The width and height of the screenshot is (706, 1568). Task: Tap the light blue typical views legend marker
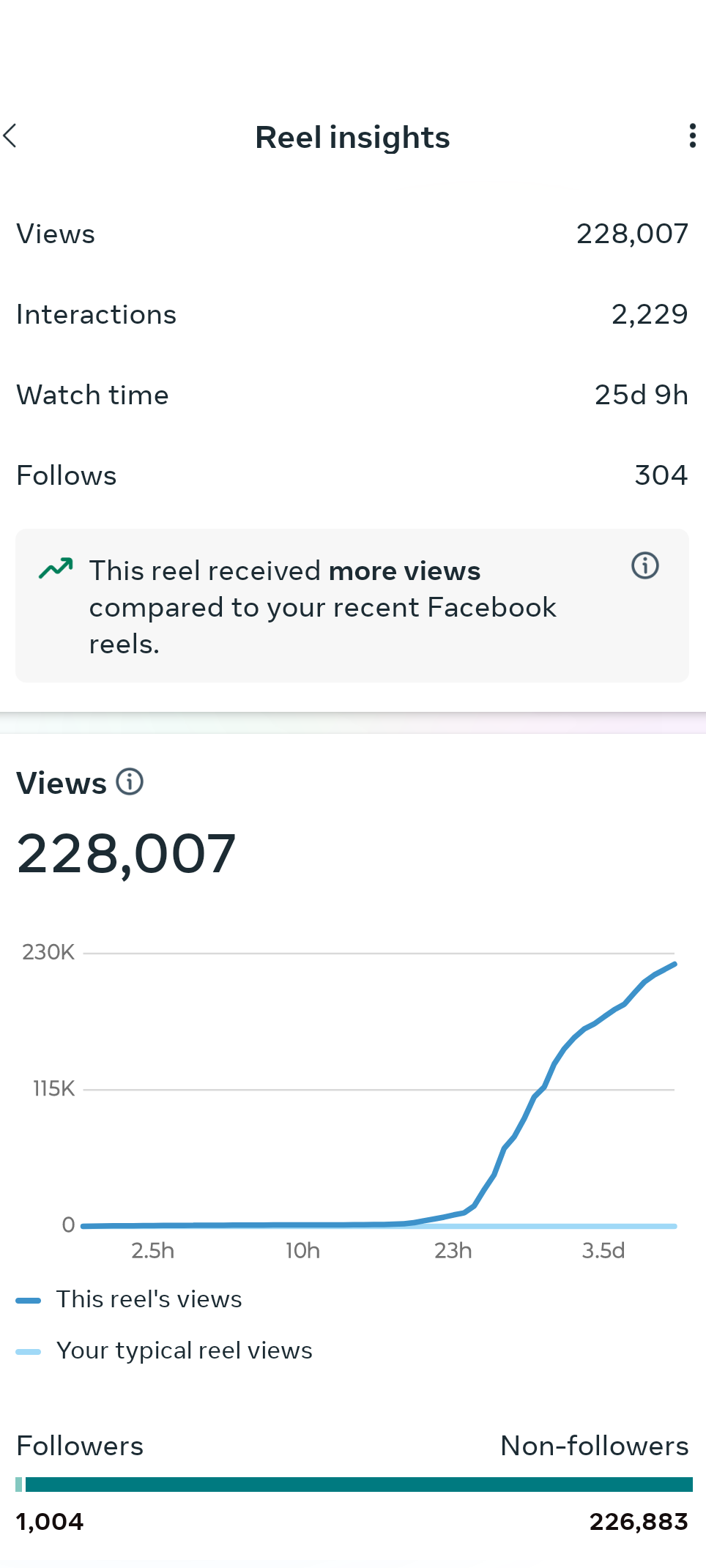tap(29, 1352)
